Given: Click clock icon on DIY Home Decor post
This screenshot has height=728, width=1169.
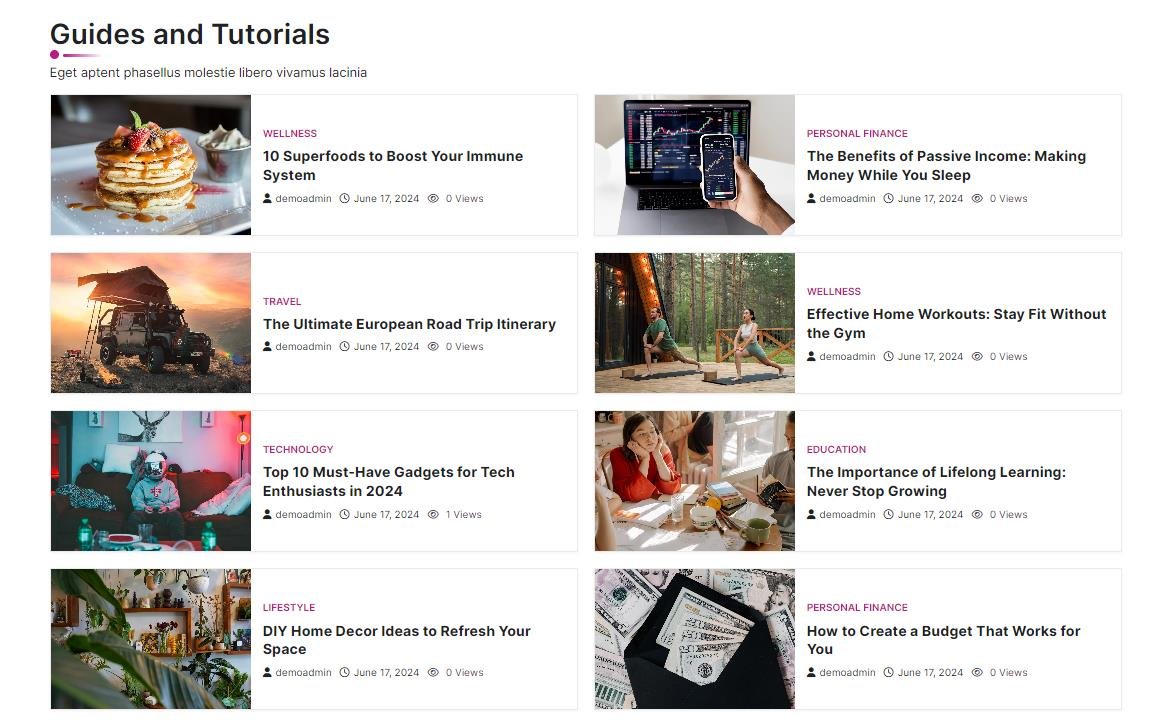Looking at the screenshot, I should (x=344, y=672).
